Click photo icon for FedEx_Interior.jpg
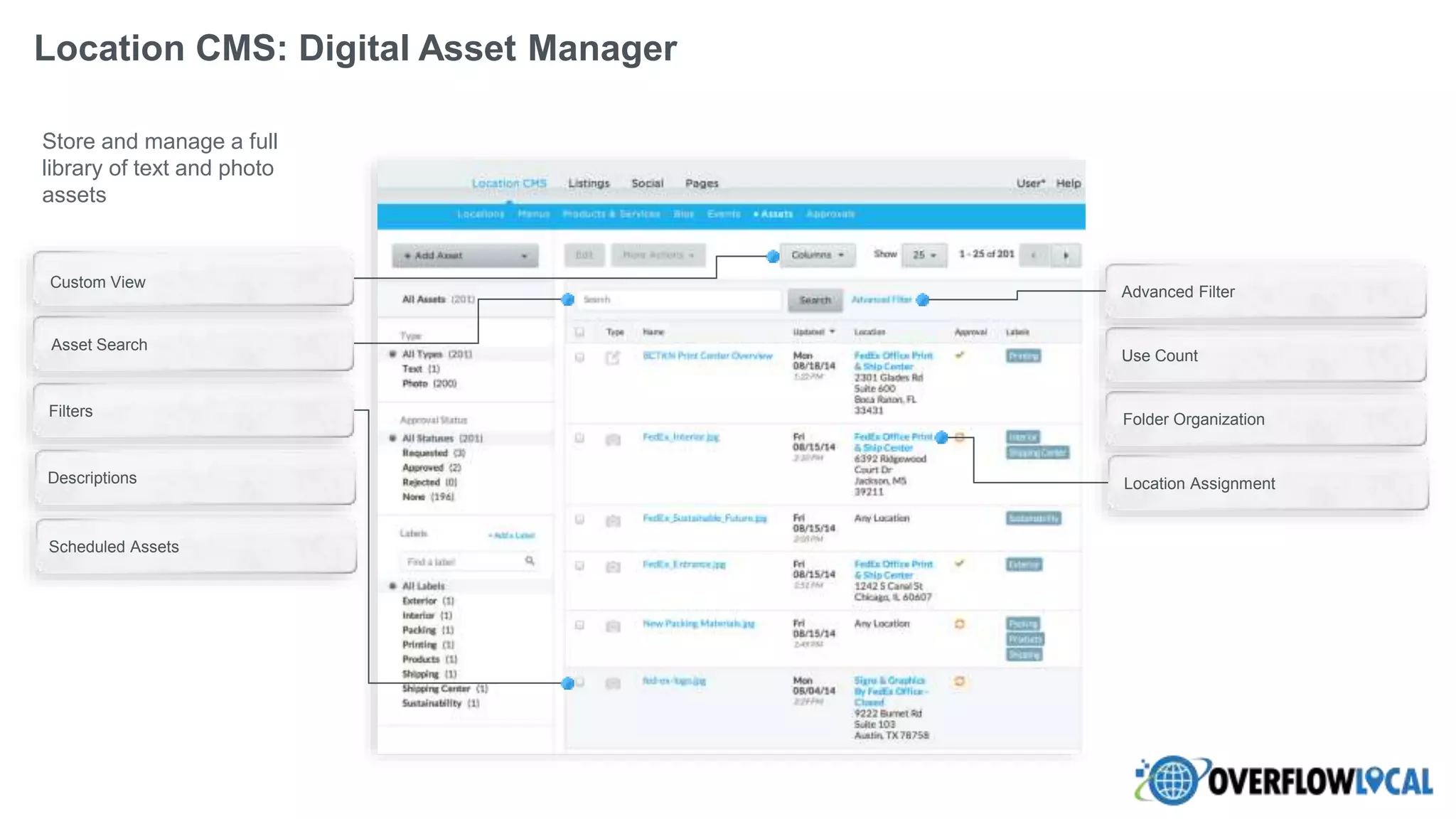 612,439
